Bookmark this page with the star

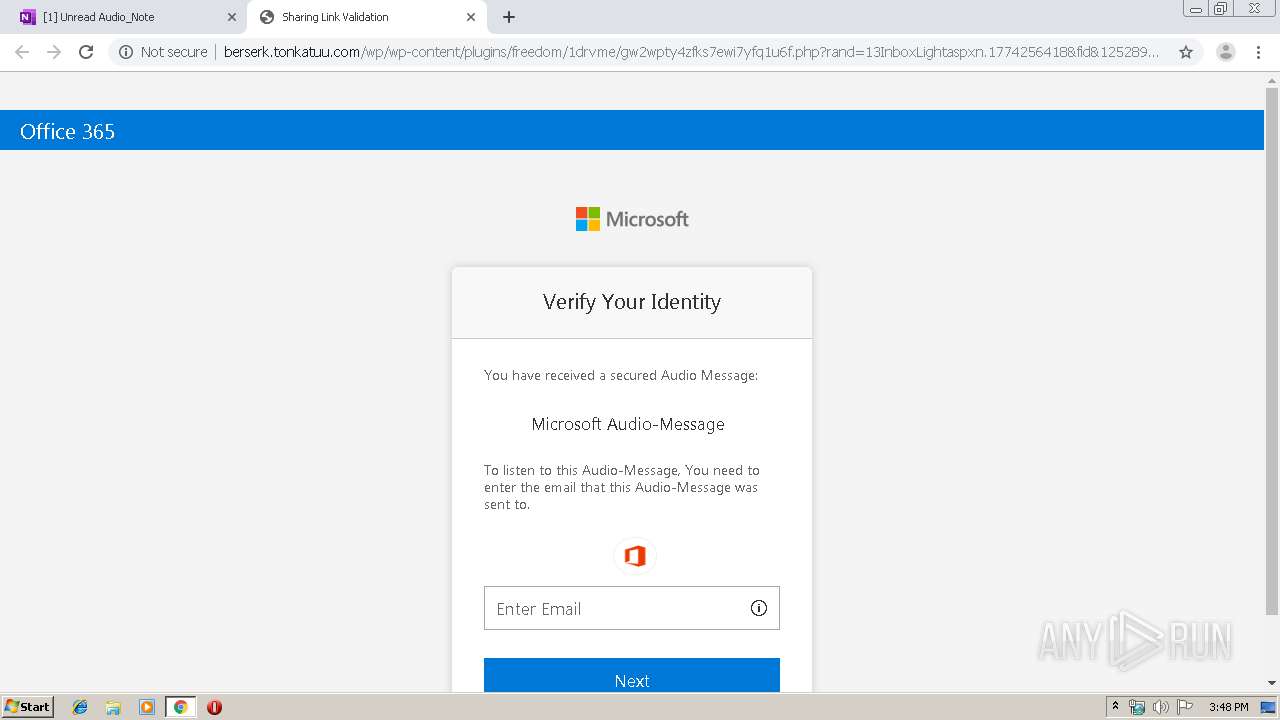[1186, 52]
